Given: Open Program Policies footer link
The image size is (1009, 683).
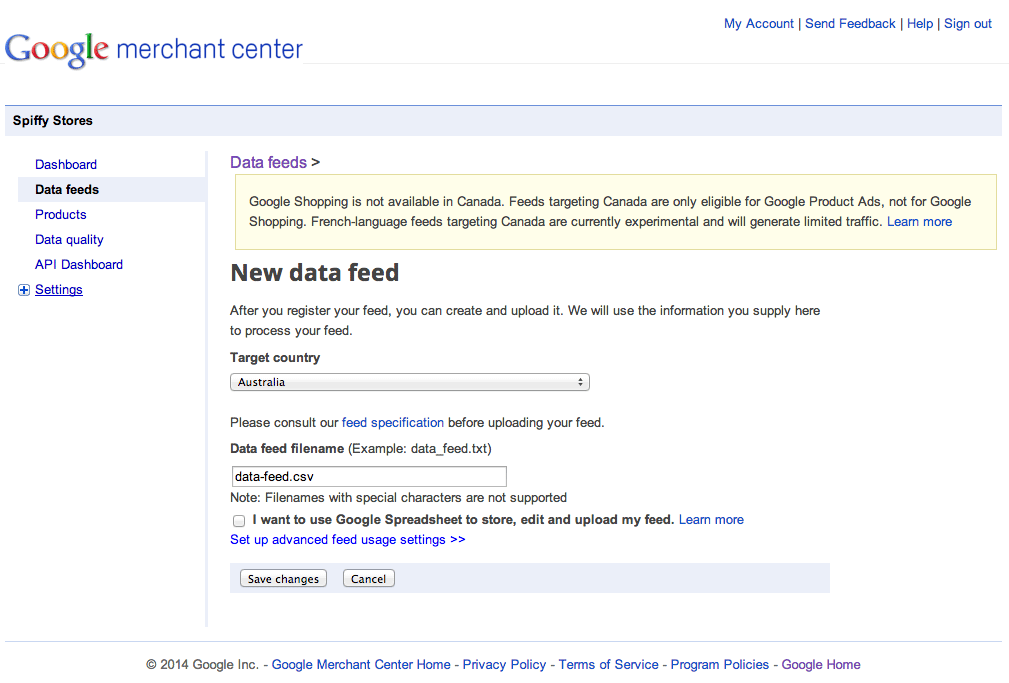Looking at the screenshot, I should [719, 665].
